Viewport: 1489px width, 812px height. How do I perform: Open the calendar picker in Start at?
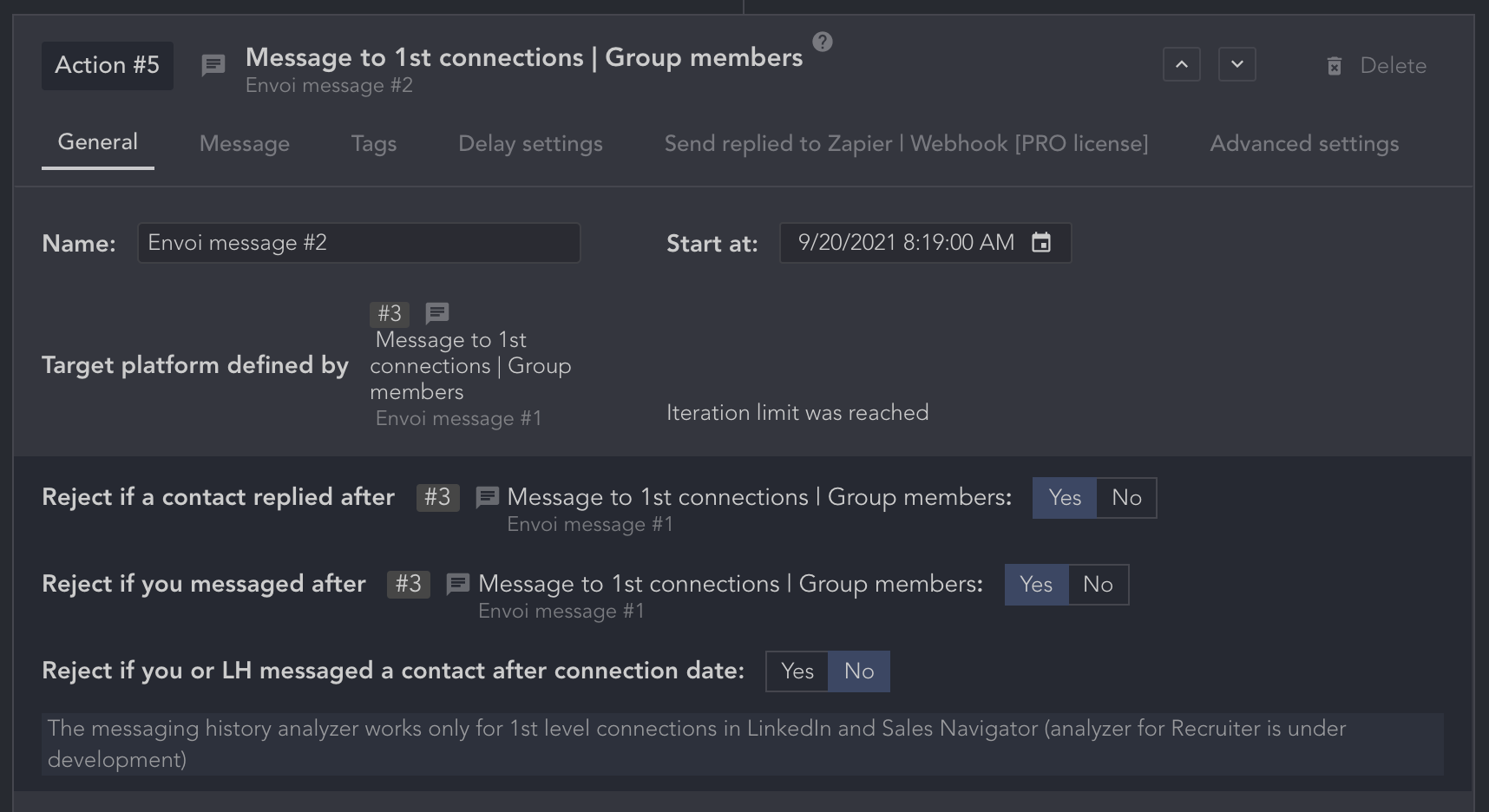point(1041,243)
